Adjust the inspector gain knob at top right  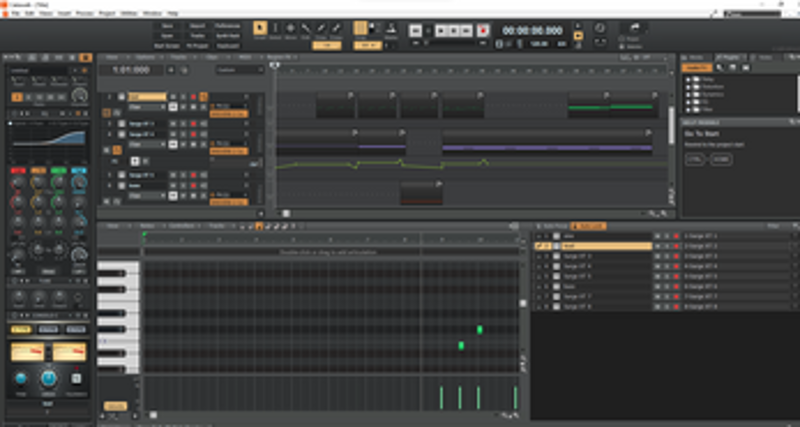click(x=79, y=94)
